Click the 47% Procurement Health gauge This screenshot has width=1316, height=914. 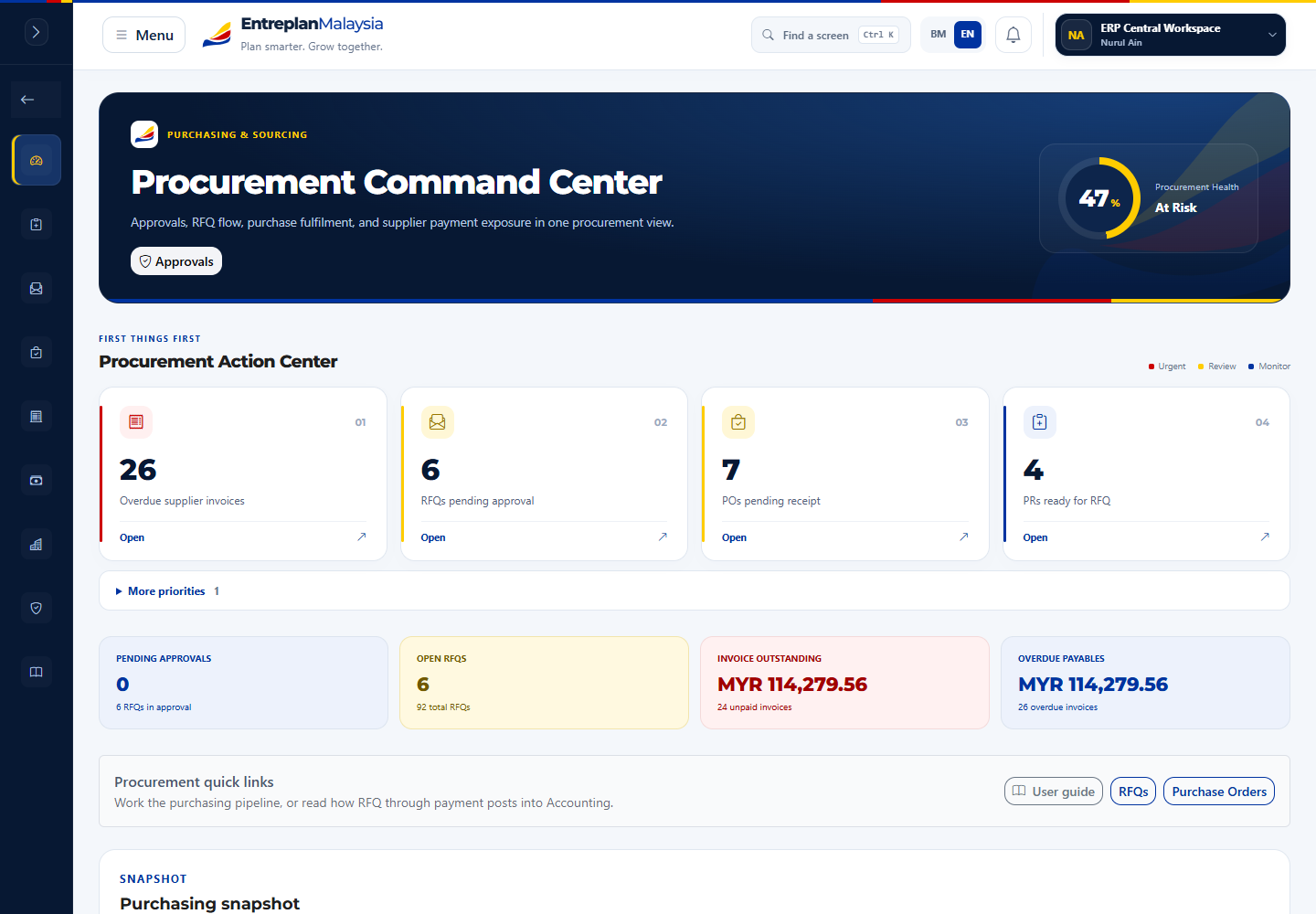point(1099,198)
